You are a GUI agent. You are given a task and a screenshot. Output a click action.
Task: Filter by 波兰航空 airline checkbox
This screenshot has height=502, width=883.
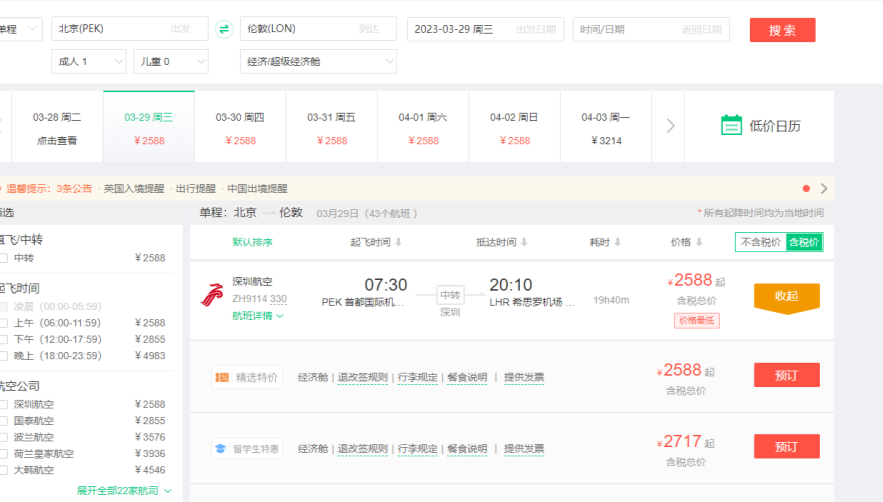tap(4, 437)
